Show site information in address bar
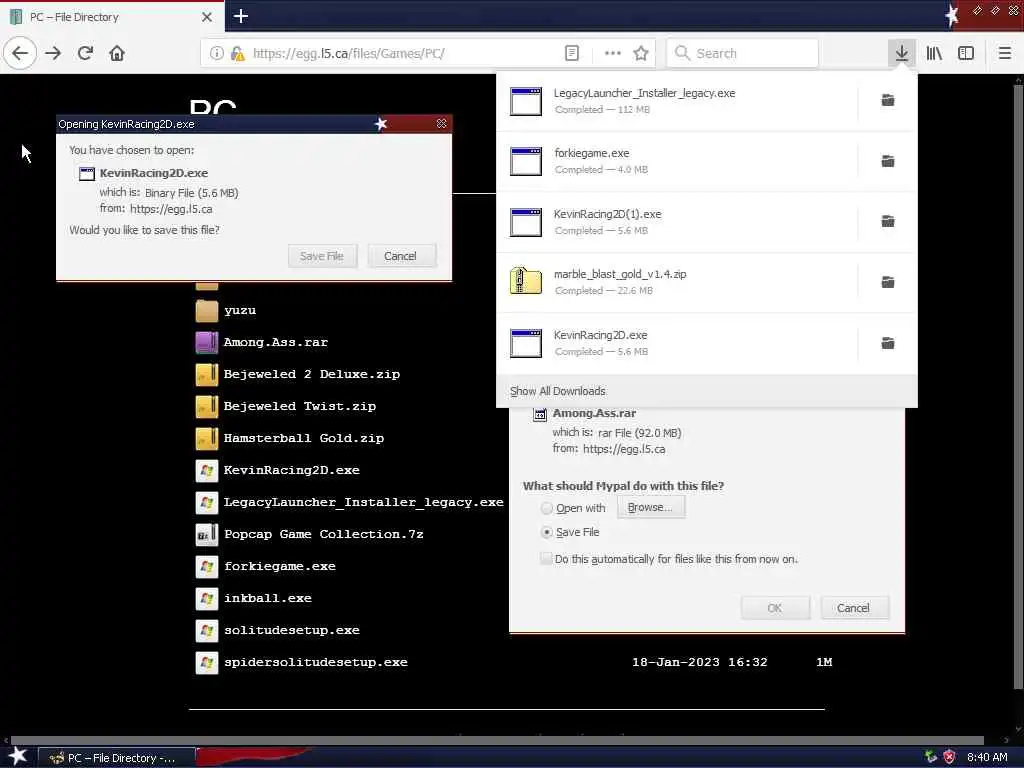The height and width of the screenshot is (768, 1024). [x=217, y=54]
